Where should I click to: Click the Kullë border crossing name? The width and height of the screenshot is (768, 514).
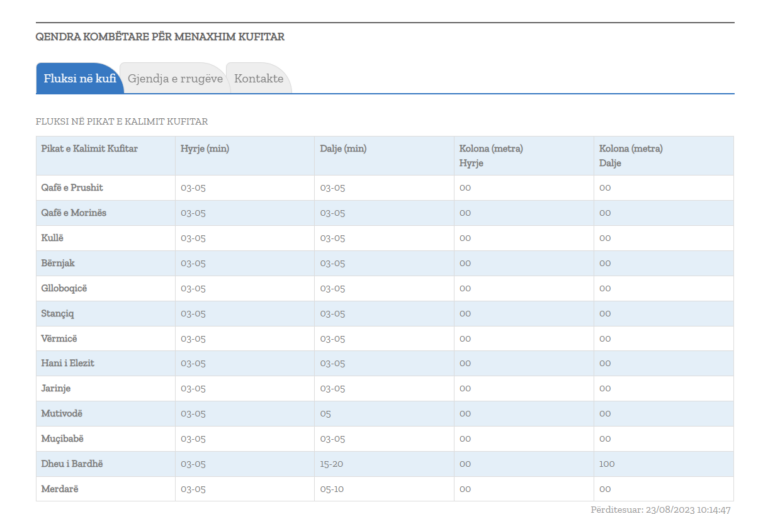click(52, 238)
